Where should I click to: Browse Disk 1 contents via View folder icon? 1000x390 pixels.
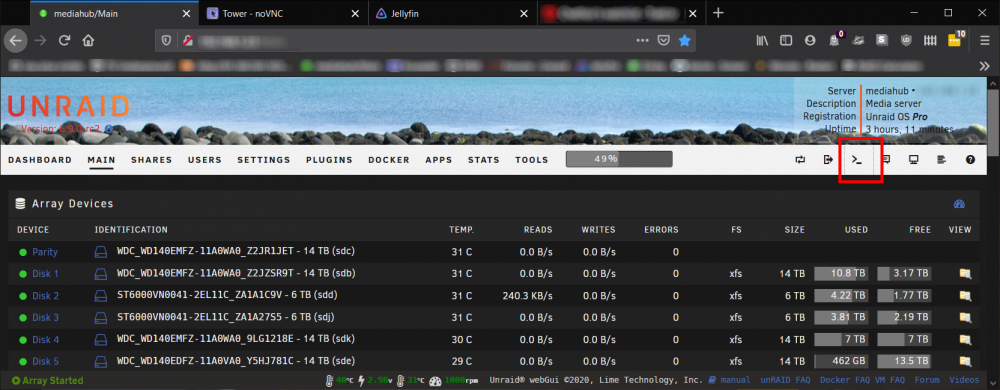click(x=965, y=274)
